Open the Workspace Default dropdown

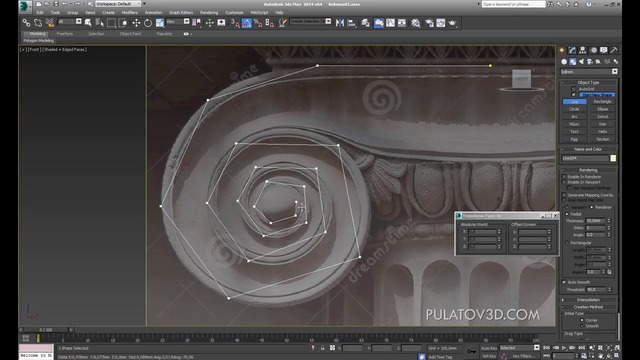pos(119,4)
